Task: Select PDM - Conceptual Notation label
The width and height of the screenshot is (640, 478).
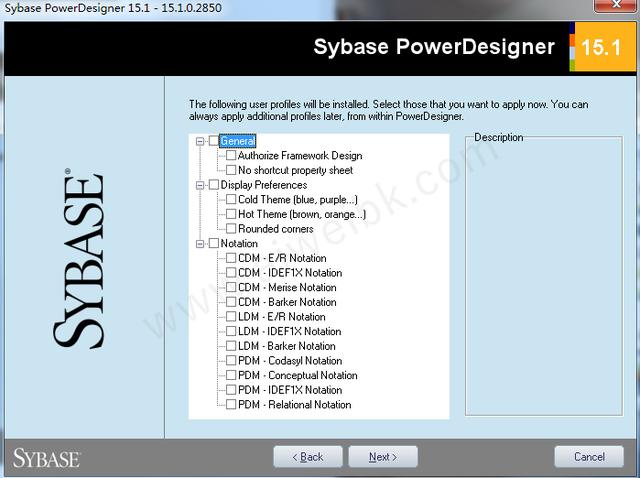Action: coord(298,376)
